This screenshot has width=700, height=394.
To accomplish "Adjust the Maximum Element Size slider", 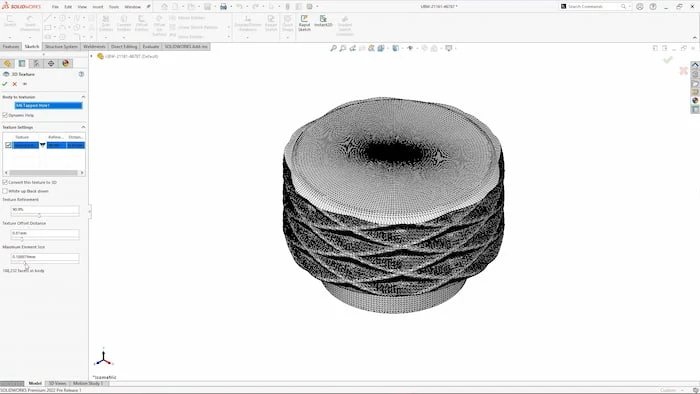I will [x=25, y=263].
